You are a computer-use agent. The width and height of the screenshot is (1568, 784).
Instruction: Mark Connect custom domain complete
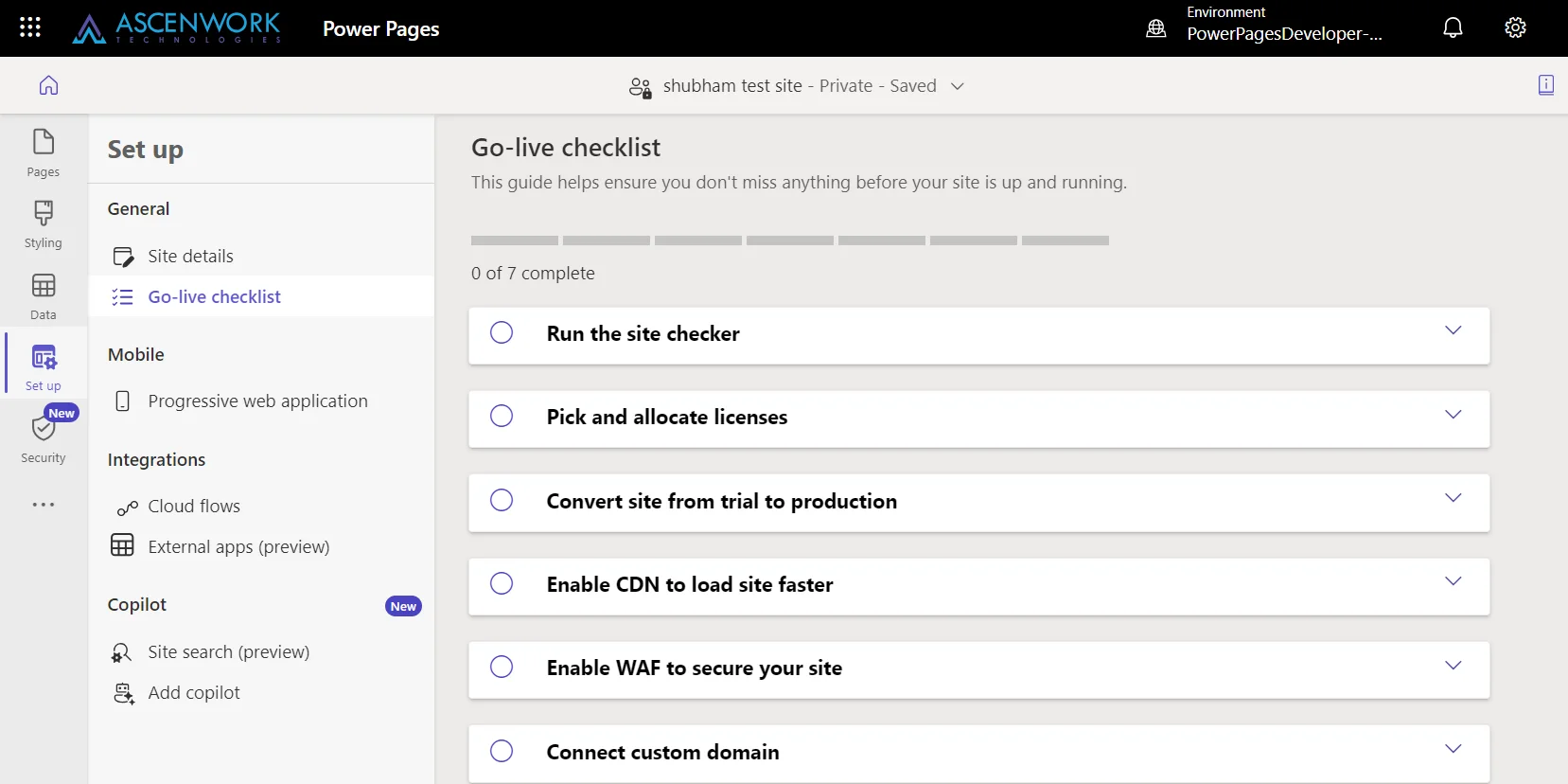click(502, 751)
